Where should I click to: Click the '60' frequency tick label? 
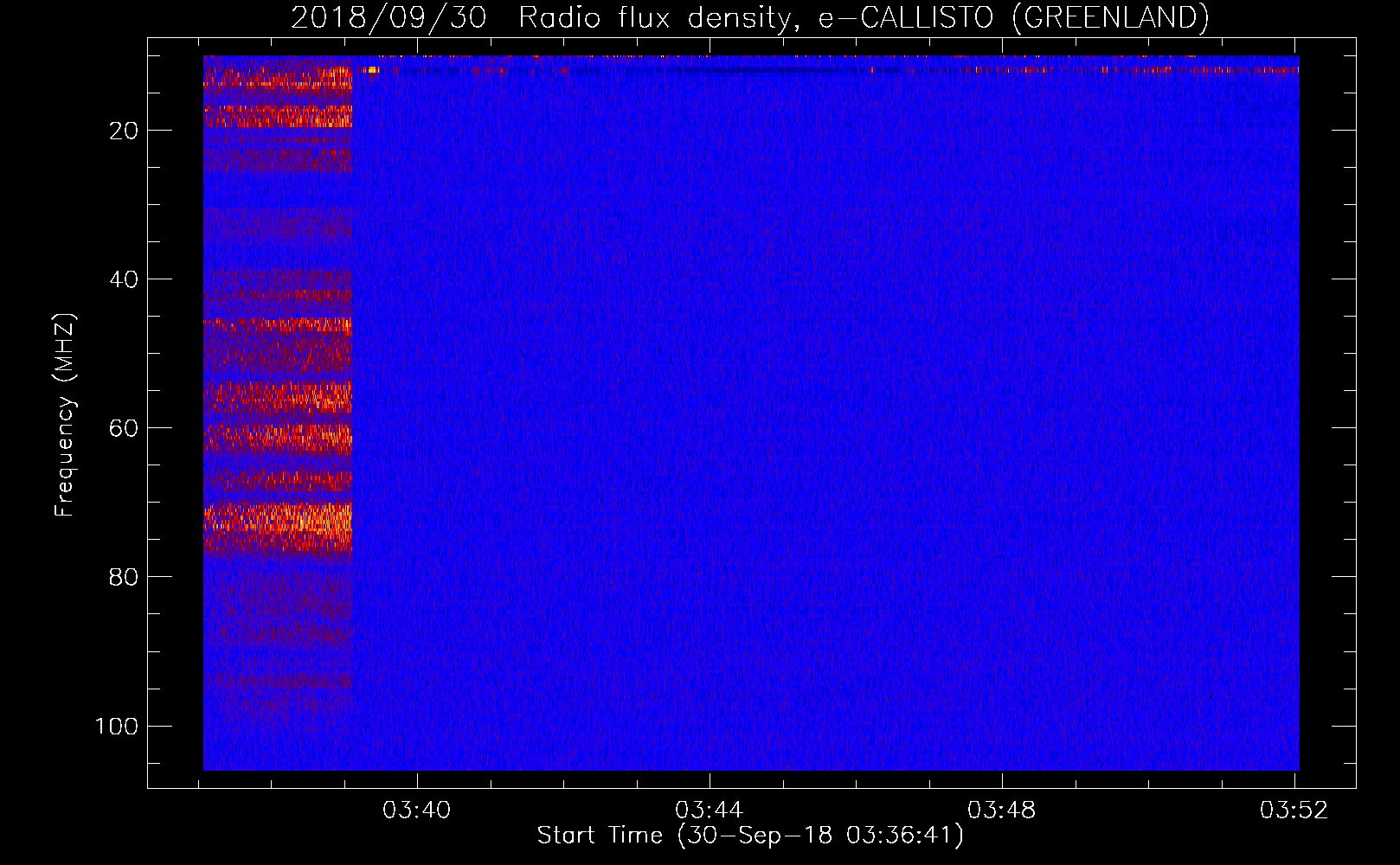(x=124, y=428)
